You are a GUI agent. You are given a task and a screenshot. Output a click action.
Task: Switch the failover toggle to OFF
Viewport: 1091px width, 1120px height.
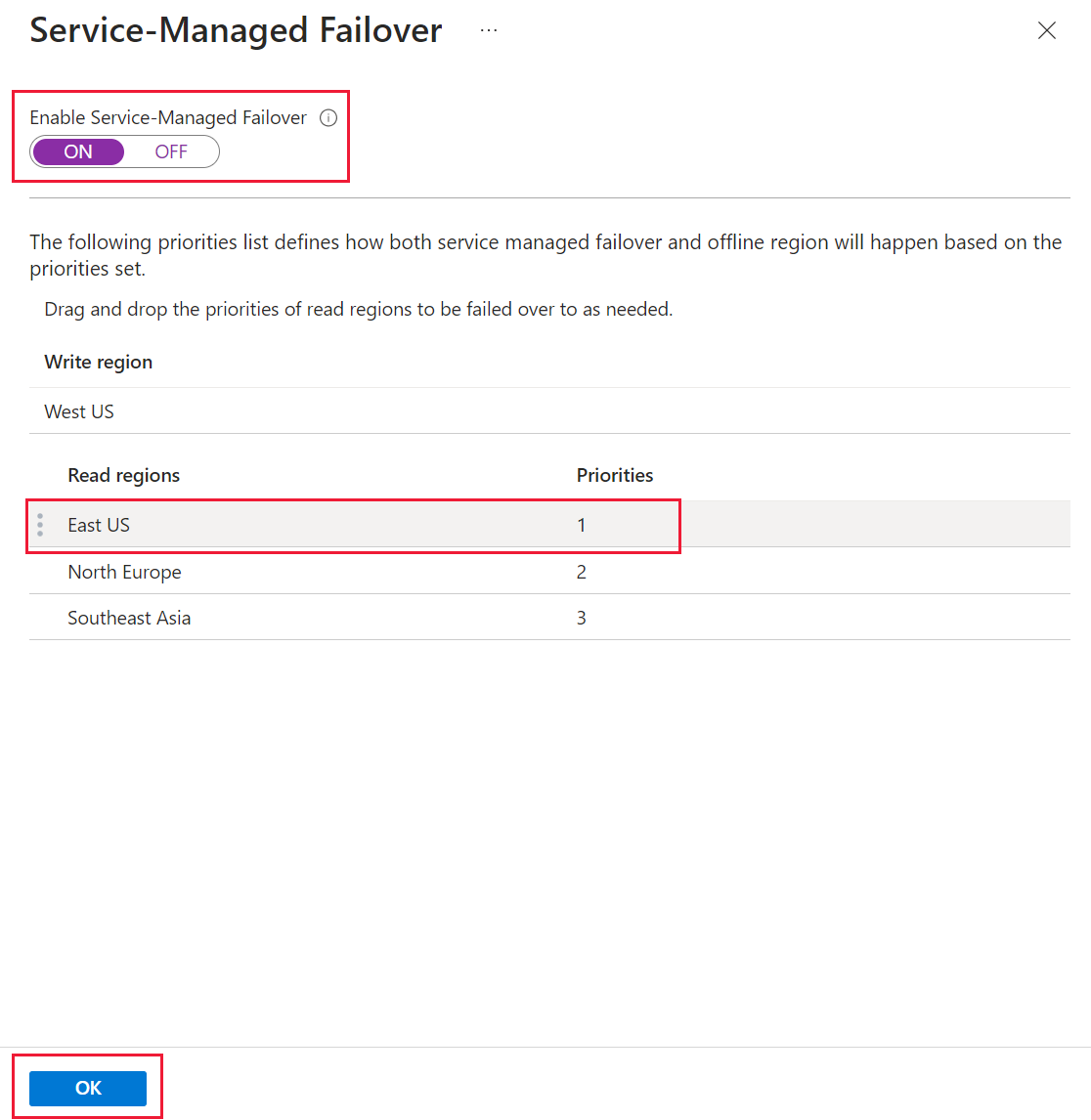coord(171,151)
